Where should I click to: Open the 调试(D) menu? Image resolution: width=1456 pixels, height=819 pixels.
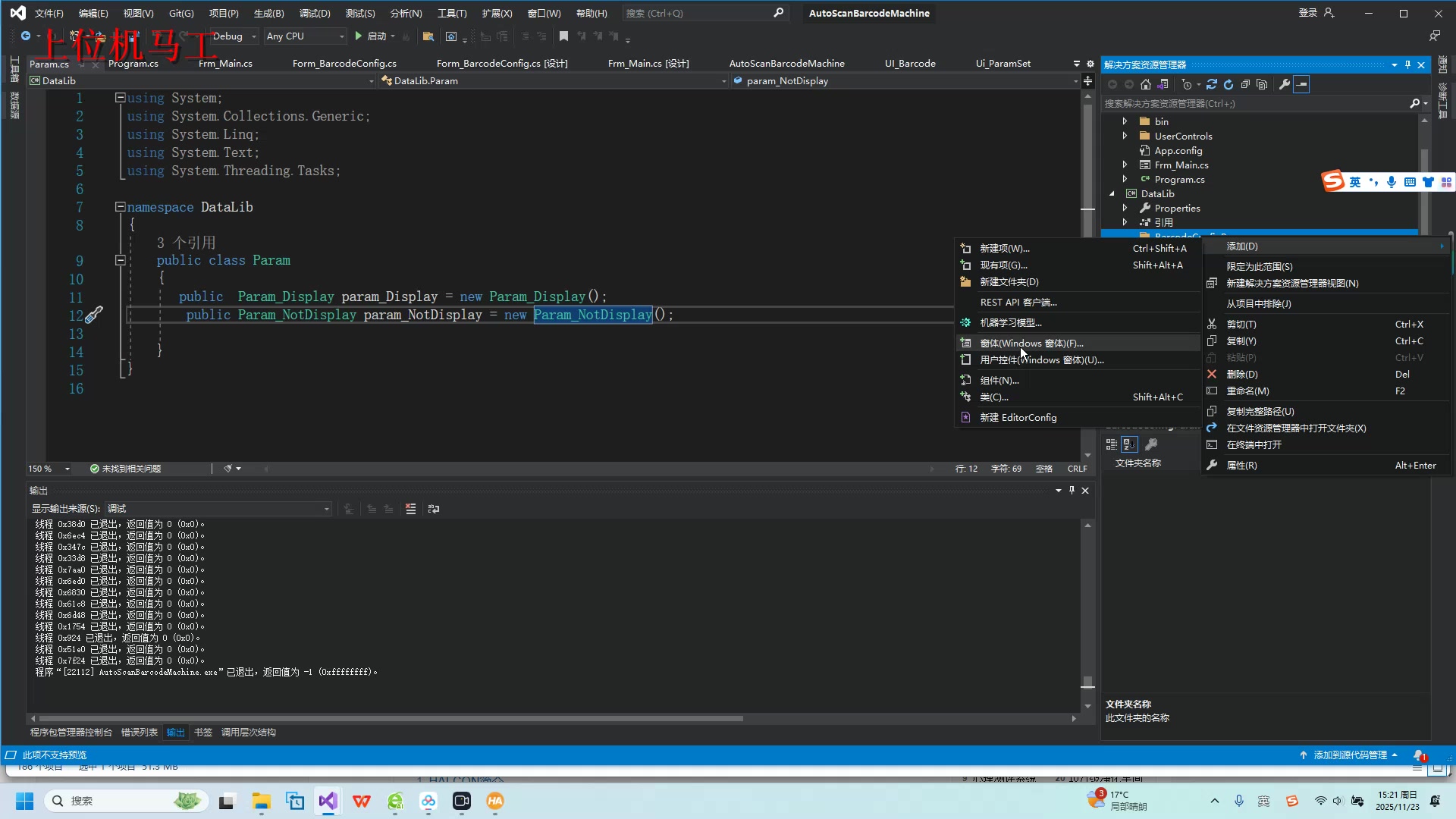coord(315,13)
